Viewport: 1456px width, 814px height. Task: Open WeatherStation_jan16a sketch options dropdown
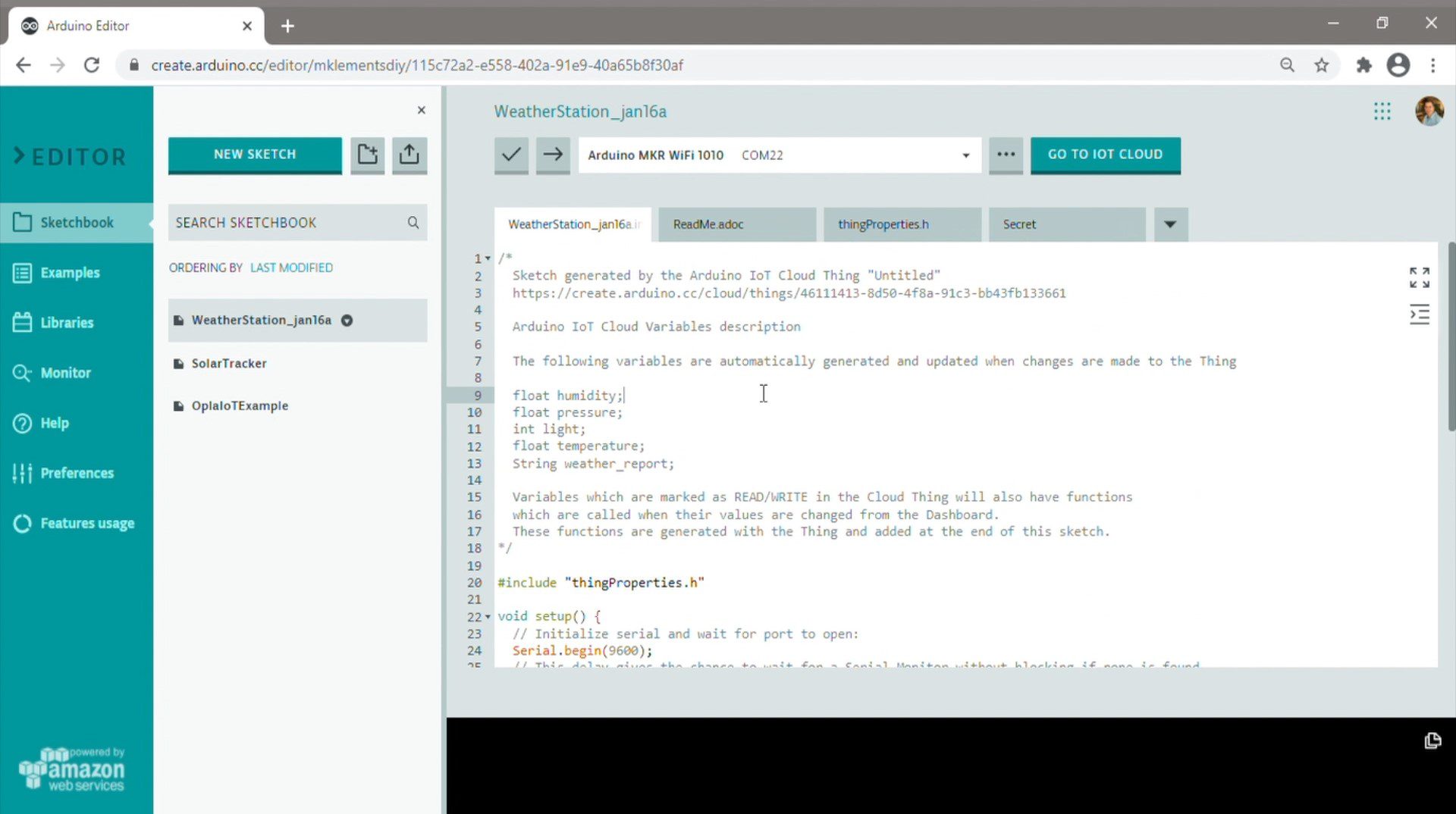click(347, 321)
